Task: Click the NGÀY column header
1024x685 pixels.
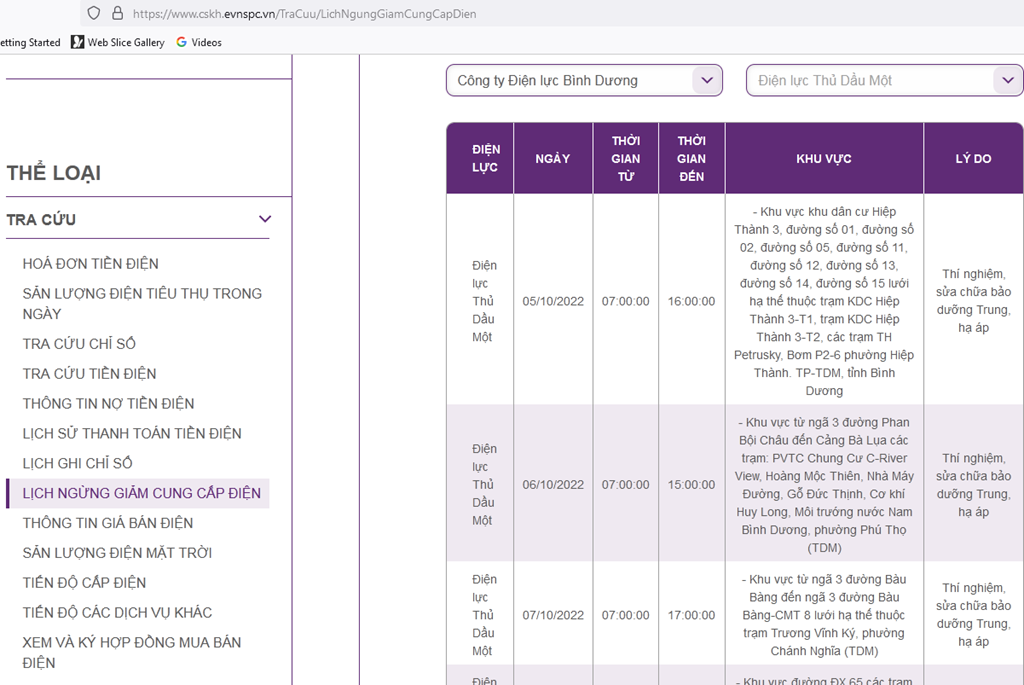Action: pyautogui.click(x=553, y=159)
